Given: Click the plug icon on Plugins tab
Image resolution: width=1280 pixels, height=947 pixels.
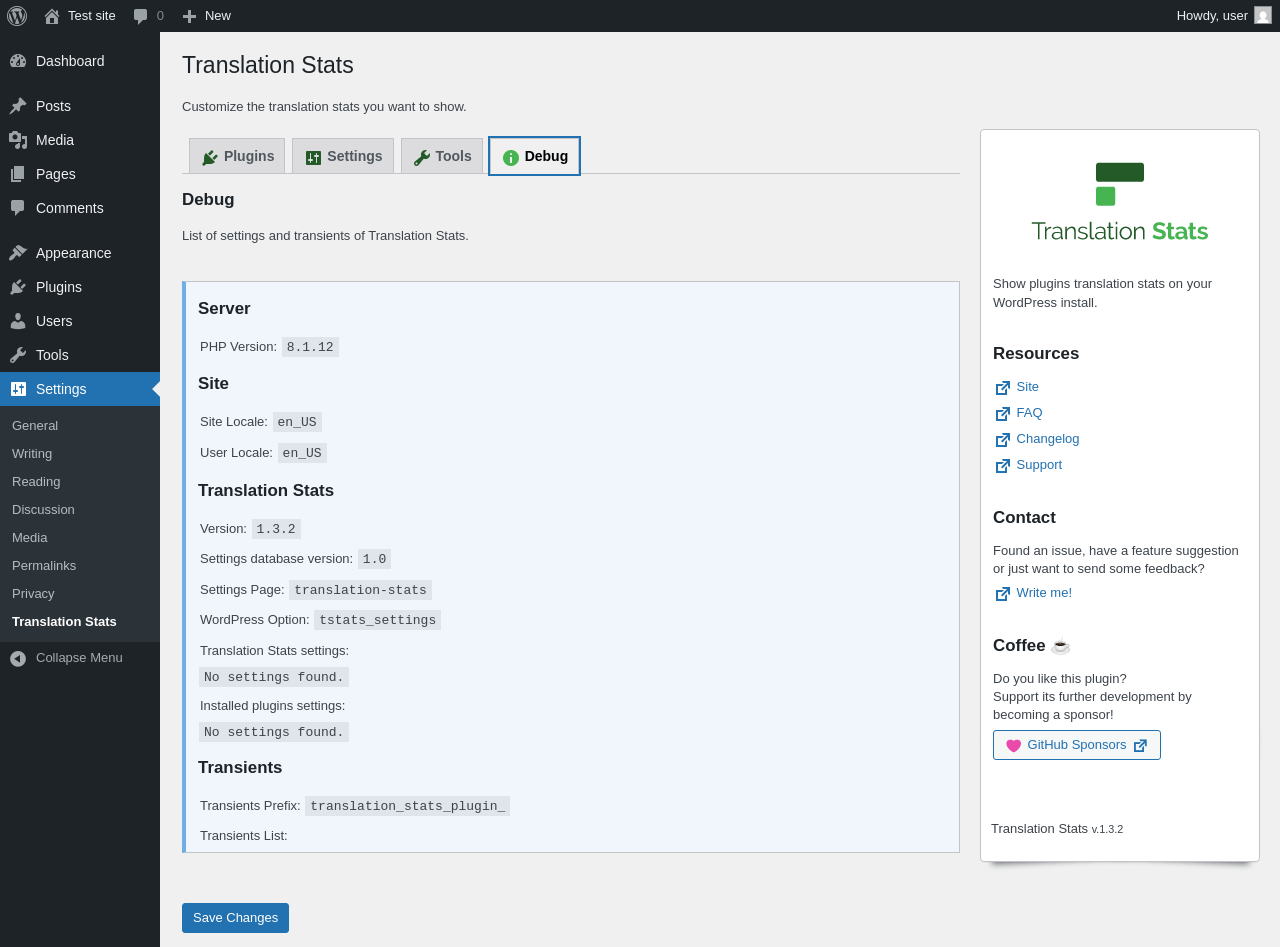Looking at the screenshot, I should pos(210,157).
